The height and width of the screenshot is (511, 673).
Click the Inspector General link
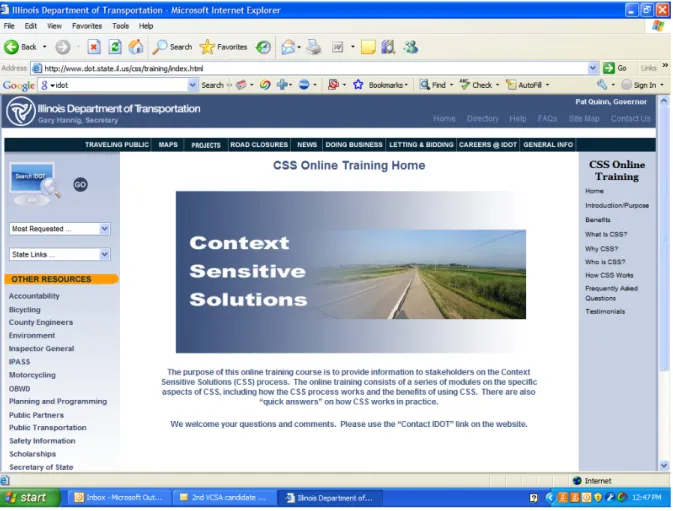[41, 348]
